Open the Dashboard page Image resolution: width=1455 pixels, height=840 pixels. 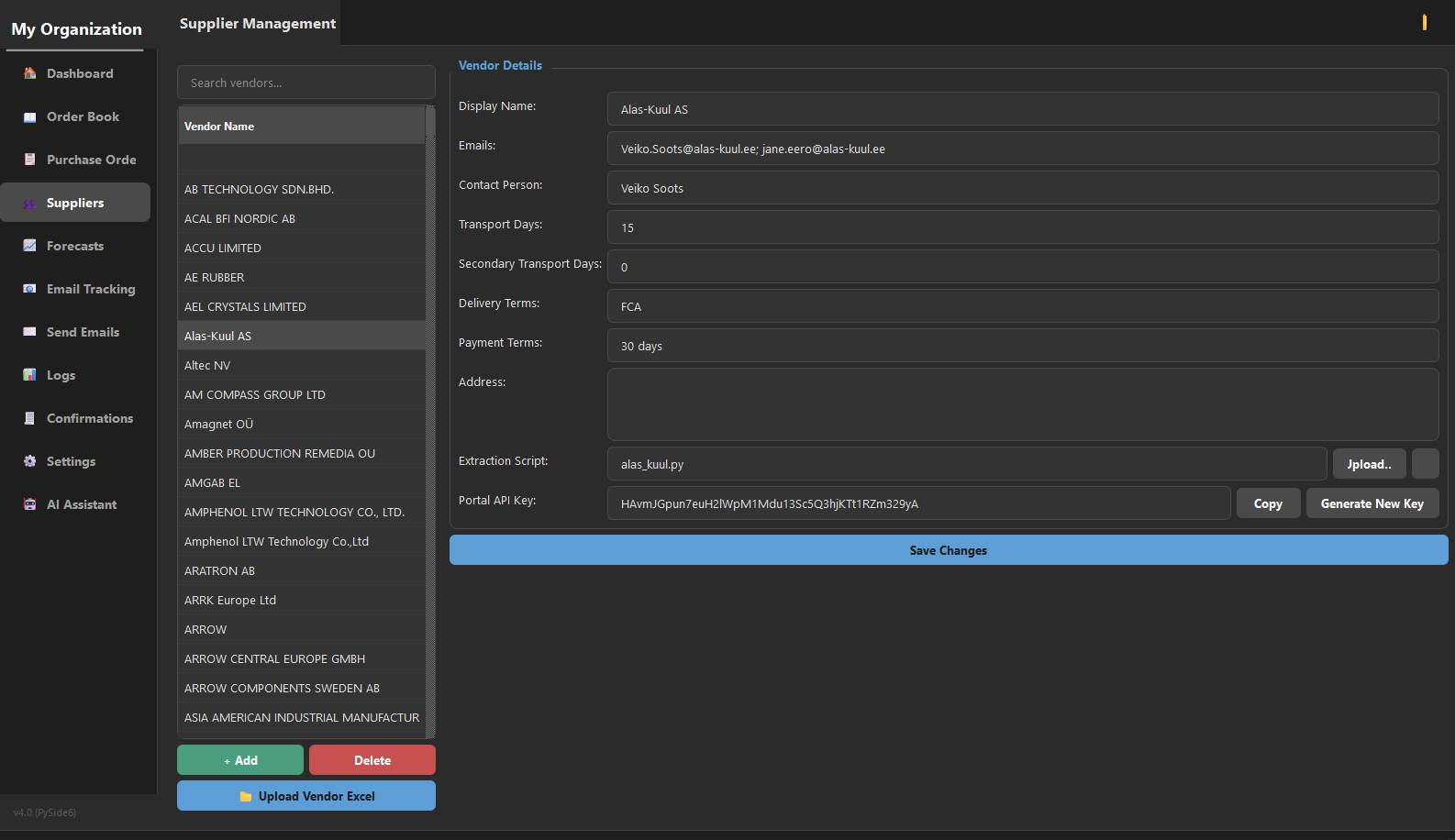click(x=75, y=73)
